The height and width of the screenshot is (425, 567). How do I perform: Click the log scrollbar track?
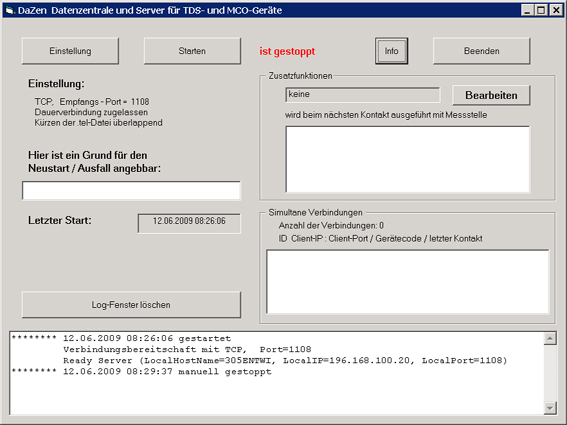(x=550, y=373)
